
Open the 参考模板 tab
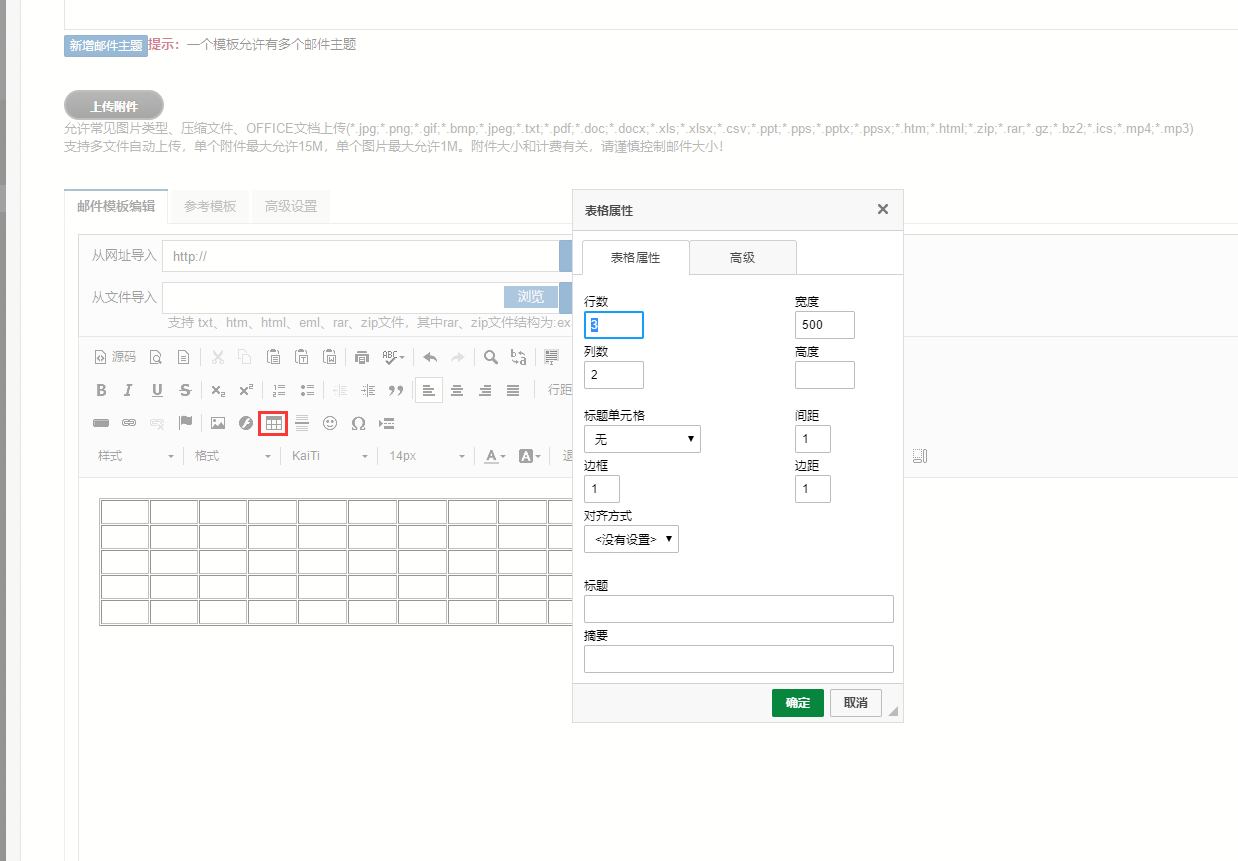pyautogui.click(x=210, y=206)
